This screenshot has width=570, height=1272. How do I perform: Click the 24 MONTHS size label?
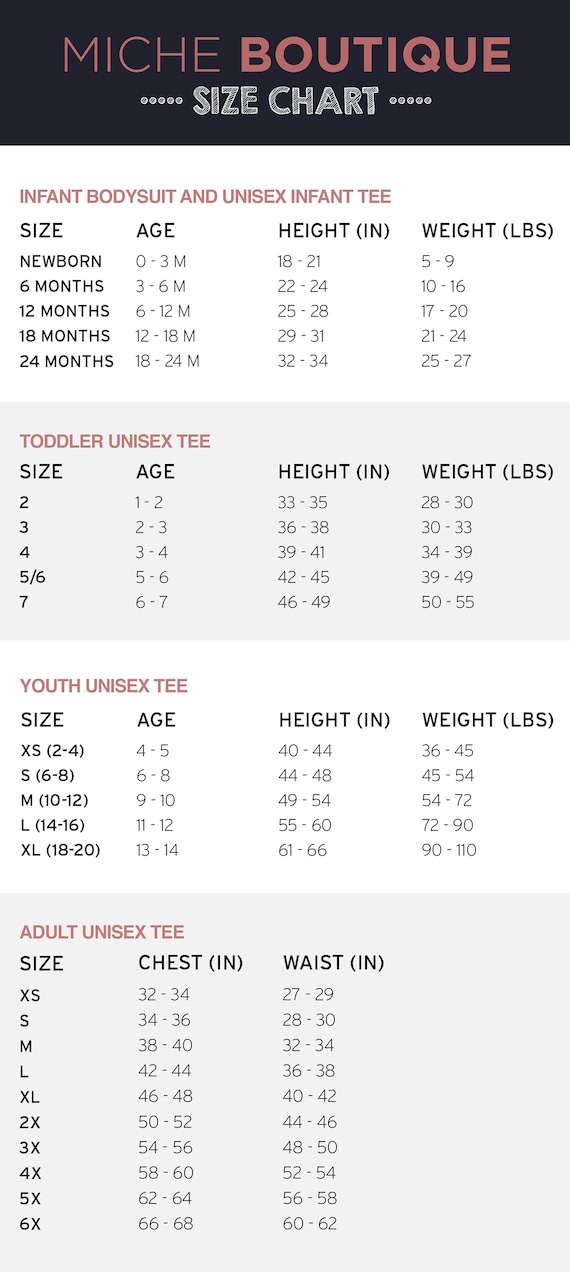(67, 361)
